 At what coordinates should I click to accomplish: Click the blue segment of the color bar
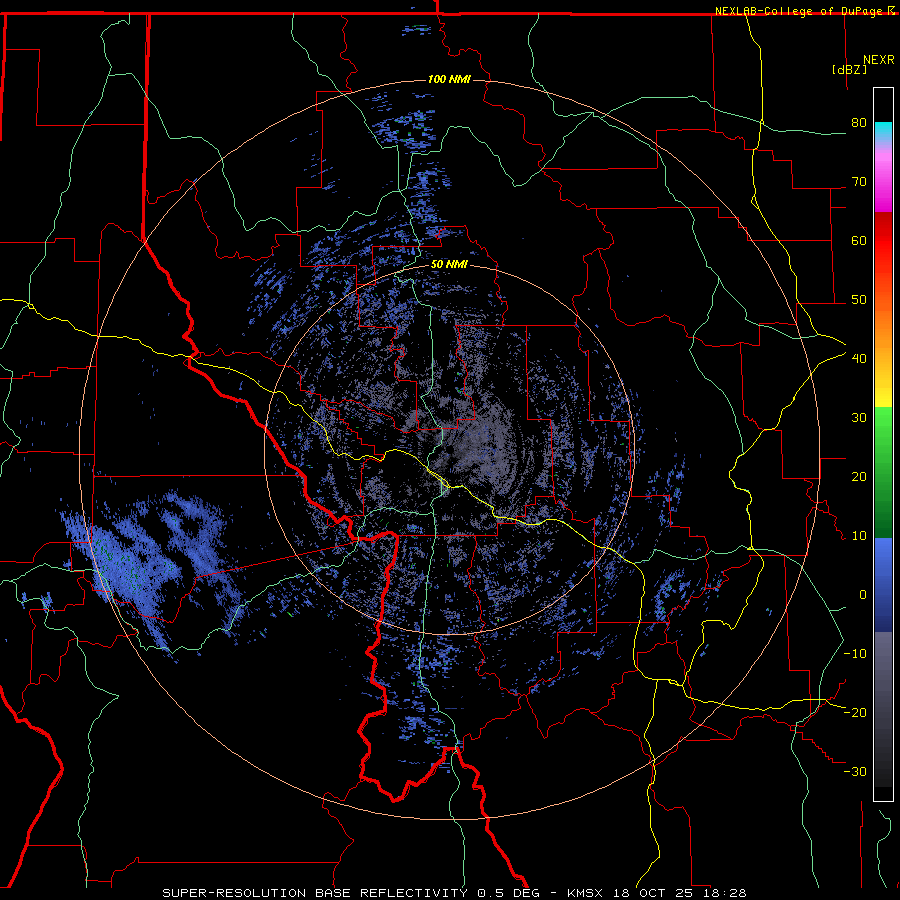(883, 585)
